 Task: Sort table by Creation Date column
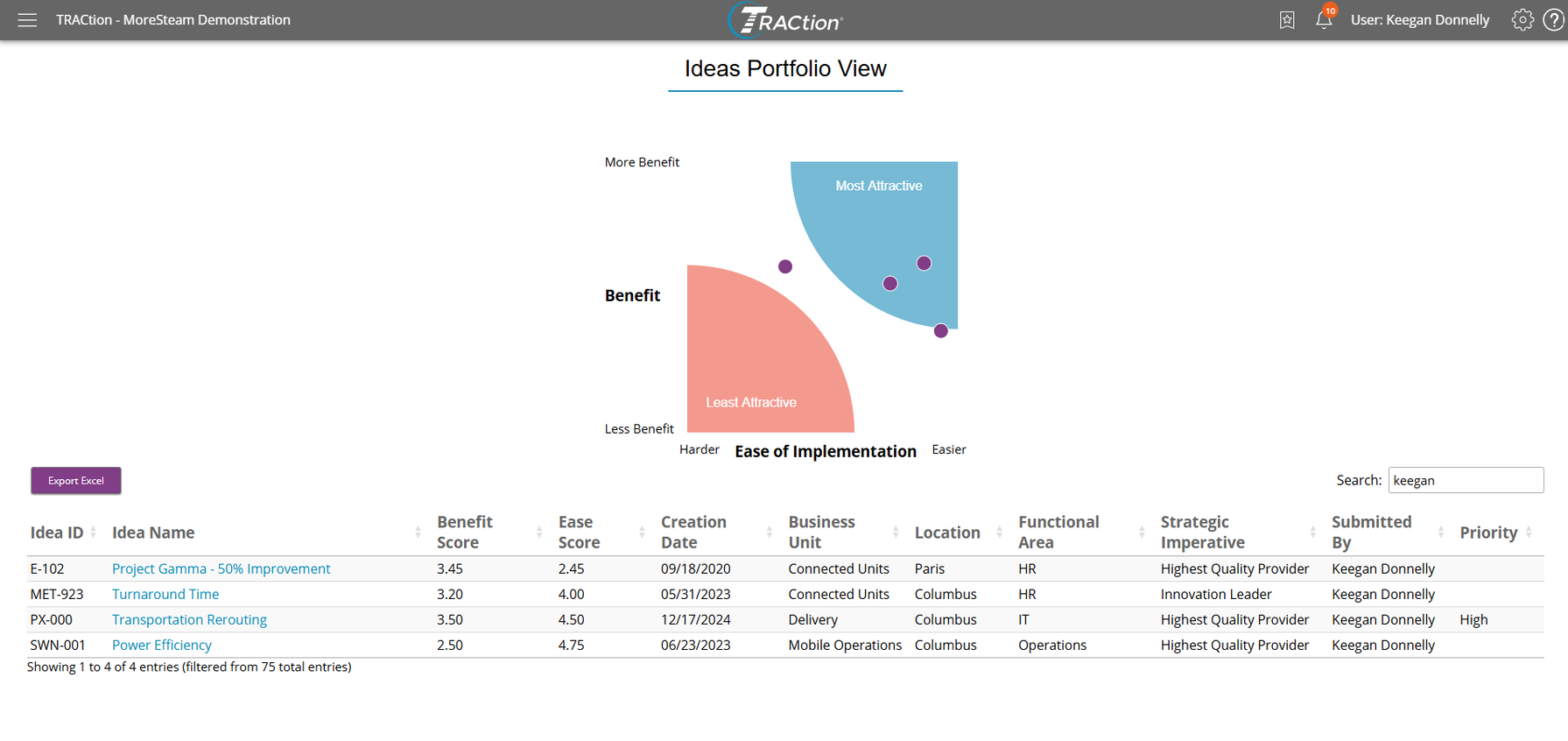click(x=694, y=533)
